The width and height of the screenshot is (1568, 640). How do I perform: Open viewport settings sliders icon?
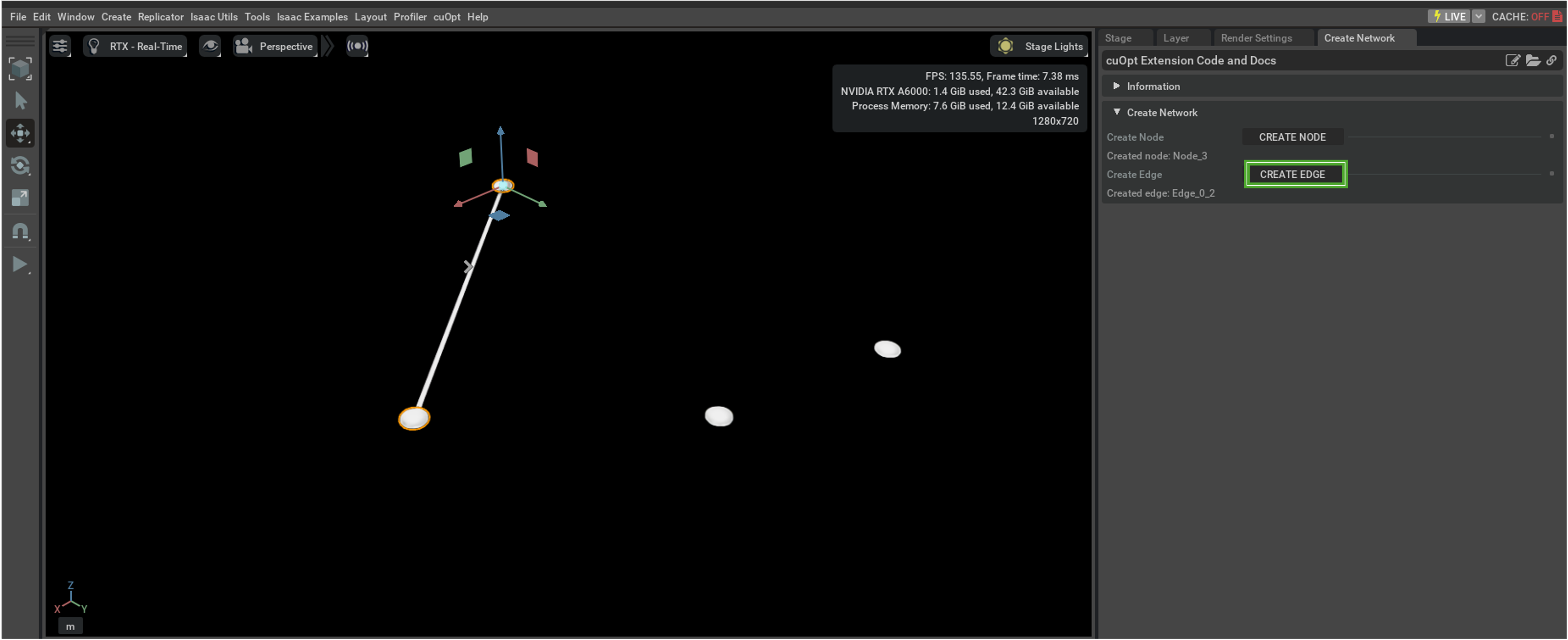click(60, 46)
